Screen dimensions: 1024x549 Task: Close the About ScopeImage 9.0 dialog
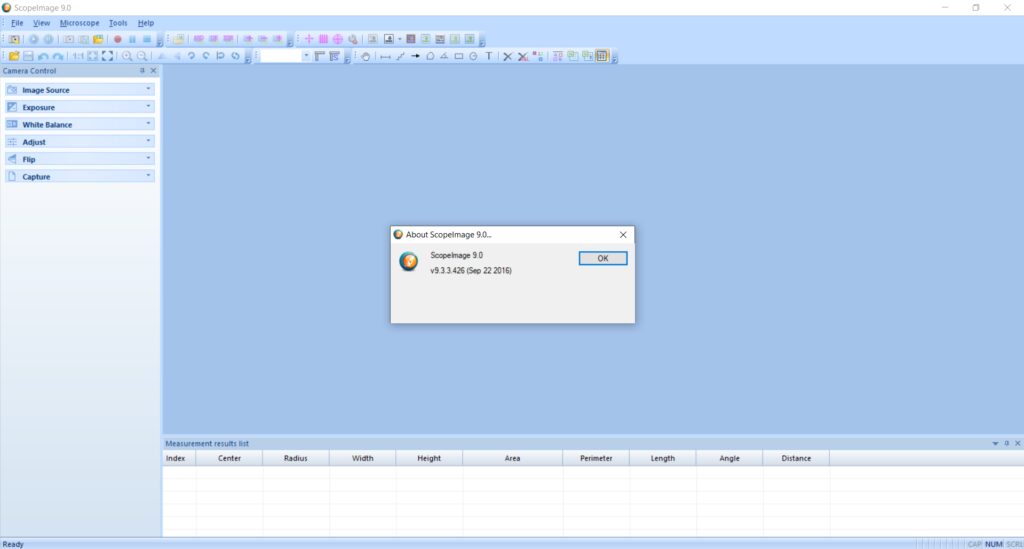[x=623, y=235]
